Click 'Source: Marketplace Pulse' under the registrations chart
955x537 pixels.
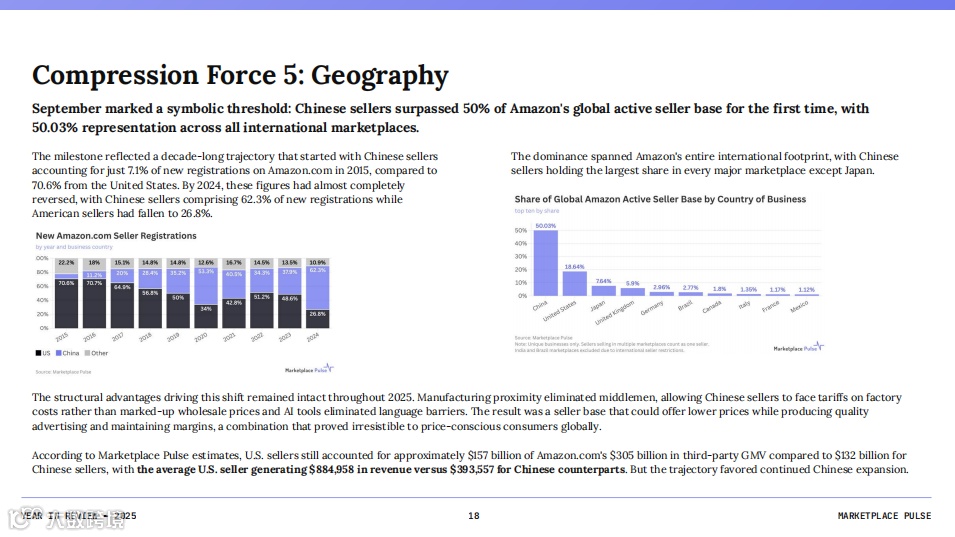[63, 372]
